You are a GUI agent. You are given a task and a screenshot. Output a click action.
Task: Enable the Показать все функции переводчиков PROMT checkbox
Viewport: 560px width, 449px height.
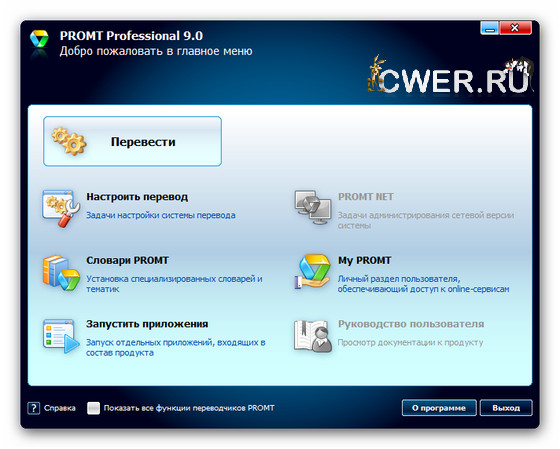[x=94, y=408]
